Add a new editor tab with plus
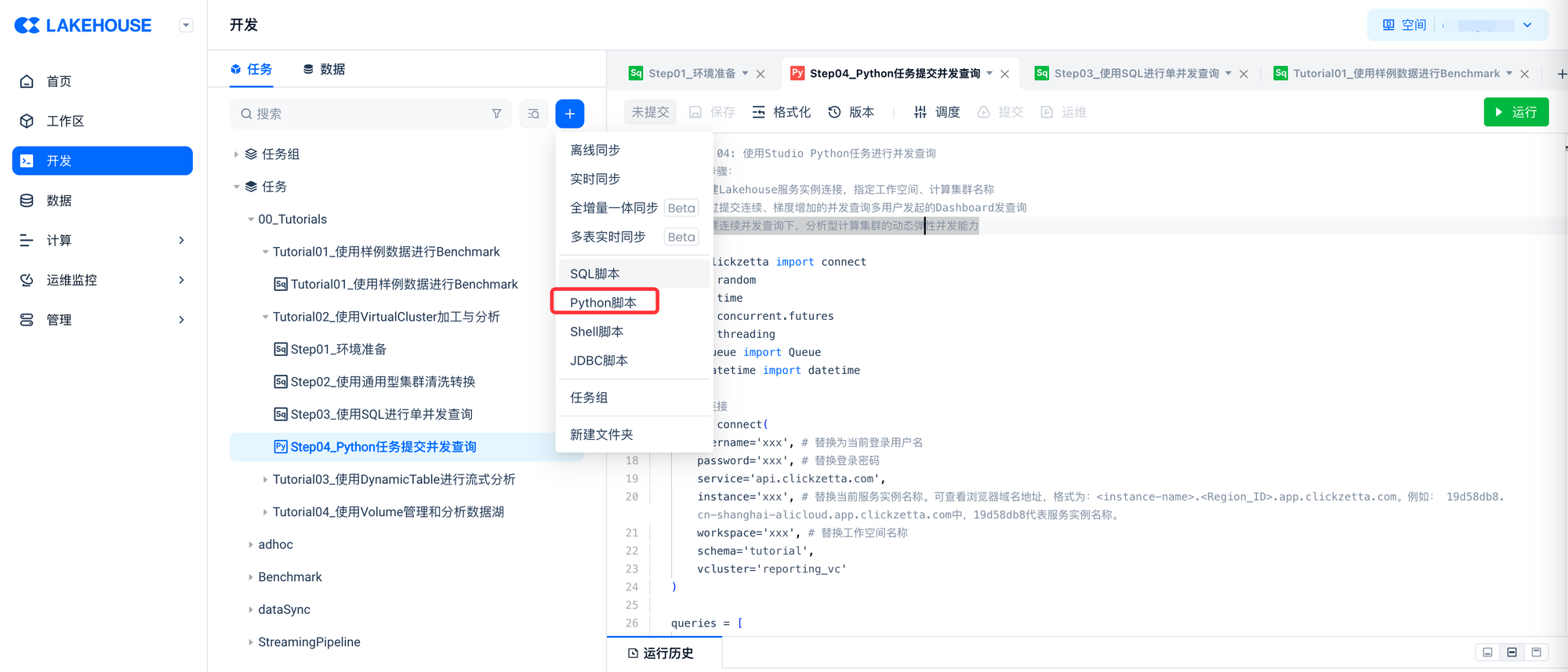Image resolution: width=1568 pixels, height=672 pixels. (1561, 74)
